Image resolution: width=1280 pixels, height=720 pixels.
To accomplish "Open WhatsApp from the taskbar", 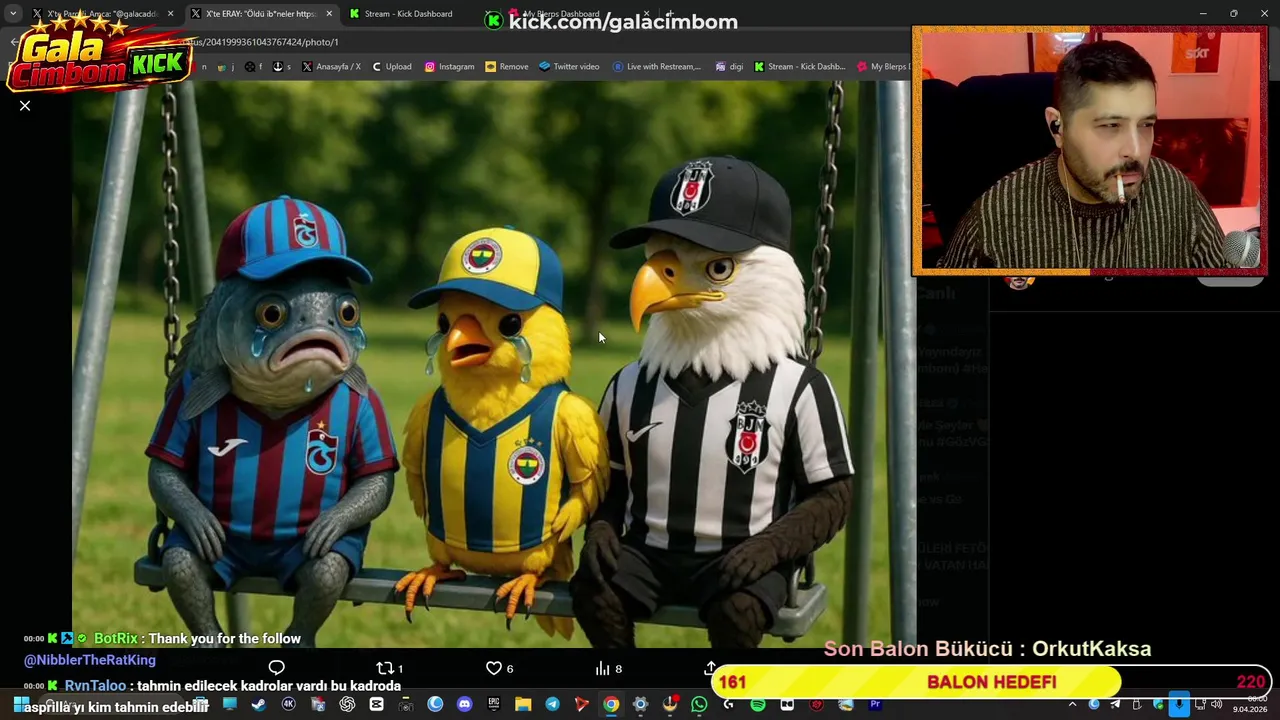I will [x=699, y=704].
